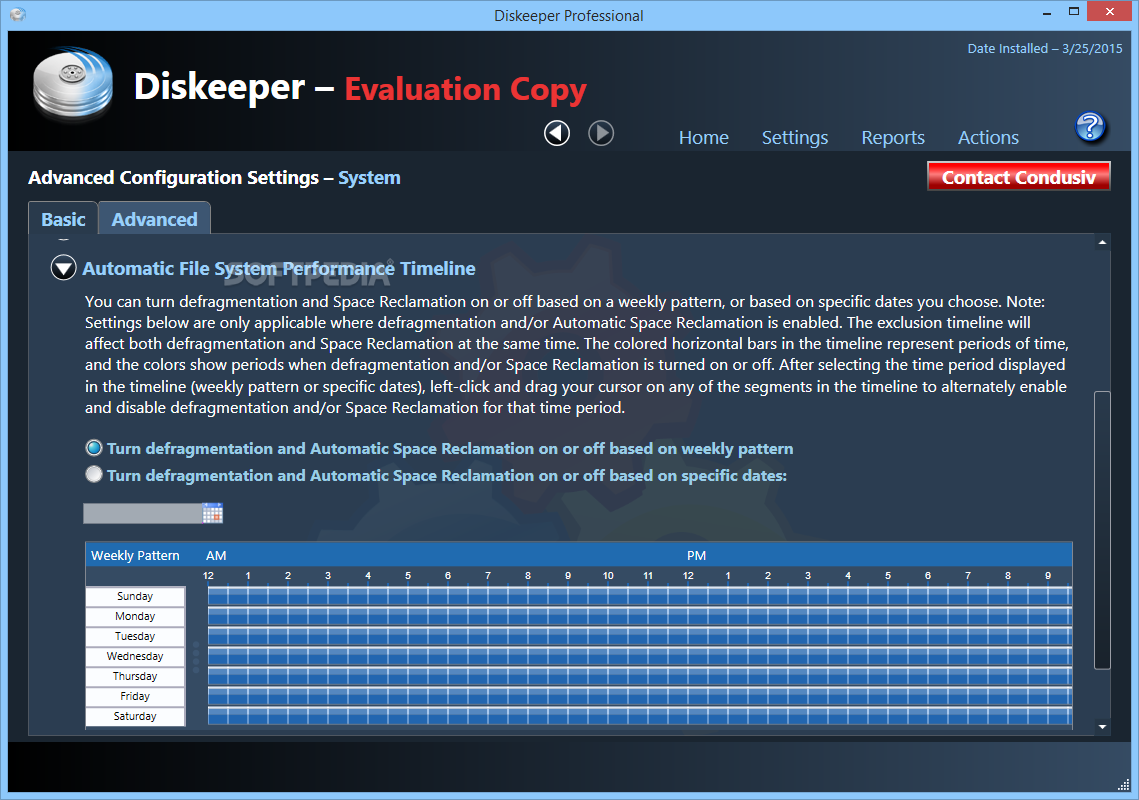Click the Saturday timeline bar
The width and height of the screenshot is (1139, 800).
[x=639, y=716]
